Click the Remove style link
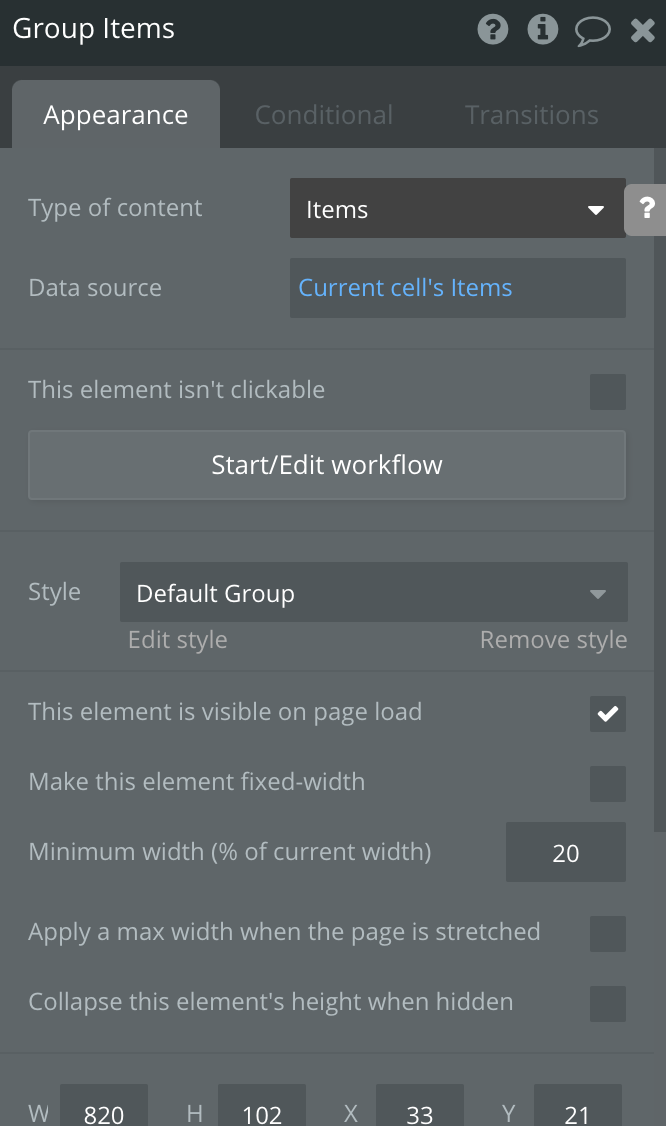This screenshot has width=666, height=1126. tap(553, 640)
